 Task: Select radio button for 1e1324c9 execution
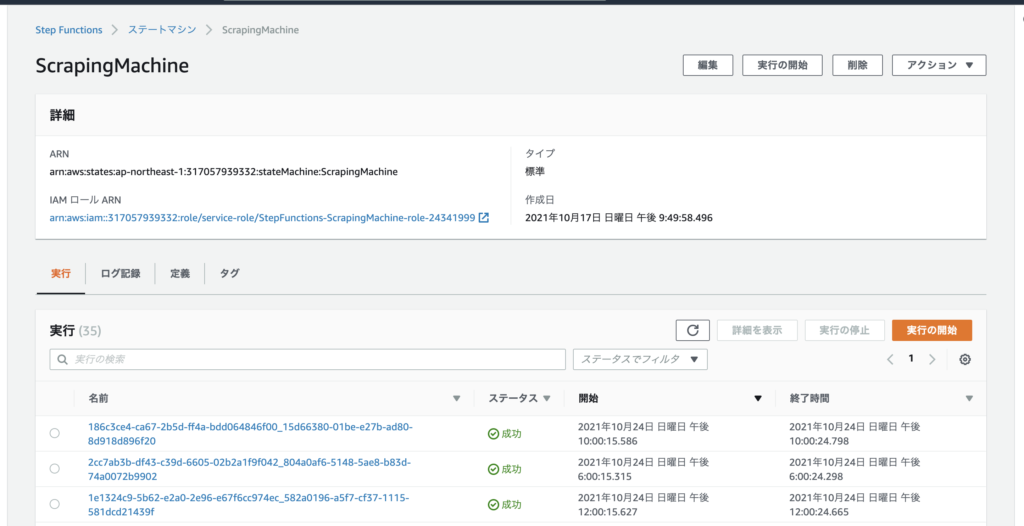54,504
